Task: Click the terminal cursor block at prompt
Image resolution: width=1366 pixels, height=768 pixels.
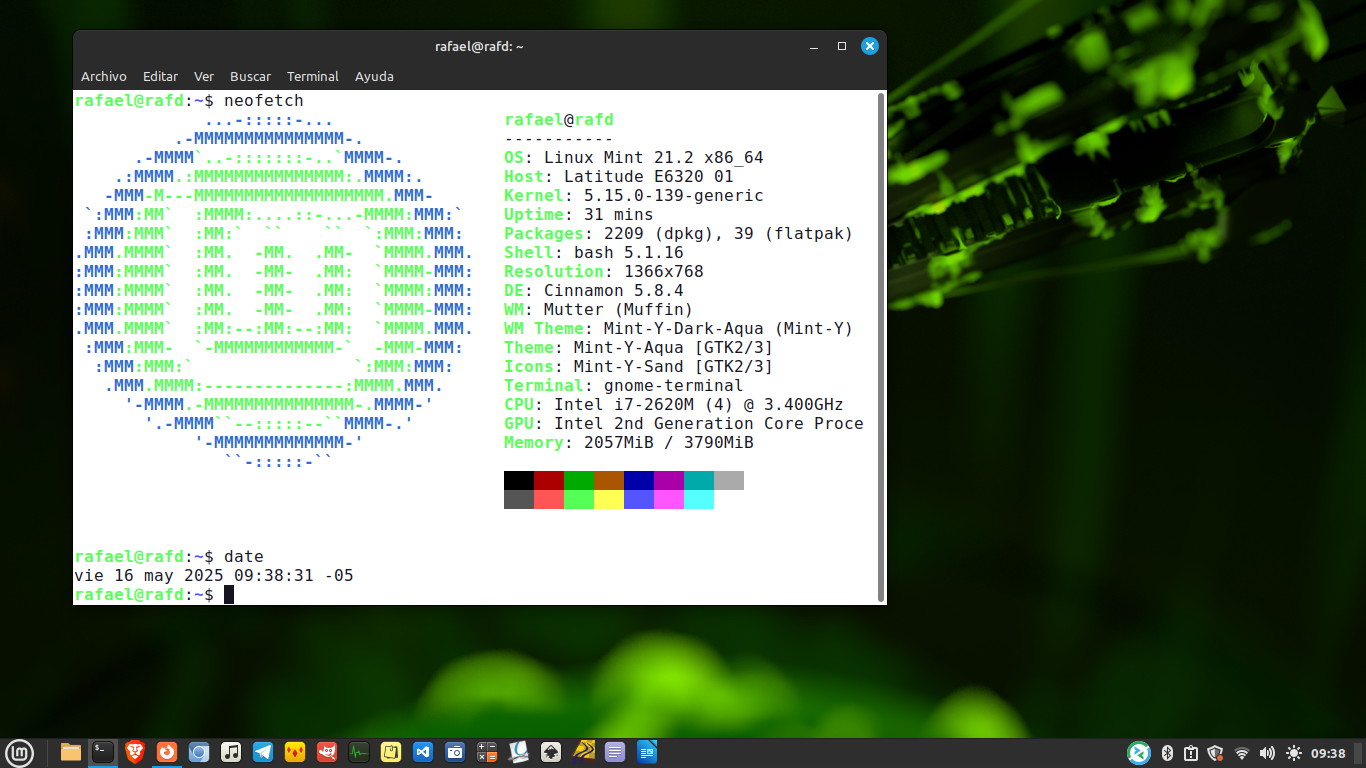Action: tap(229, 595)
